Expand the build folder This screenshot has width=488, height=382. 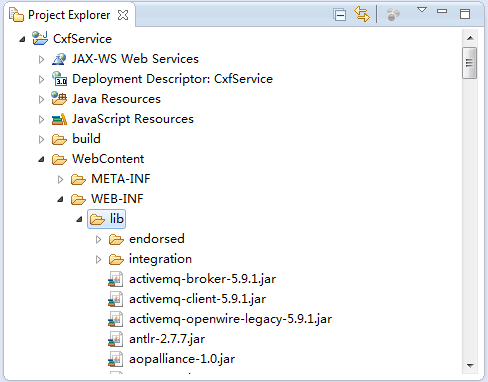pyautogui.click(x=41, y=139)
